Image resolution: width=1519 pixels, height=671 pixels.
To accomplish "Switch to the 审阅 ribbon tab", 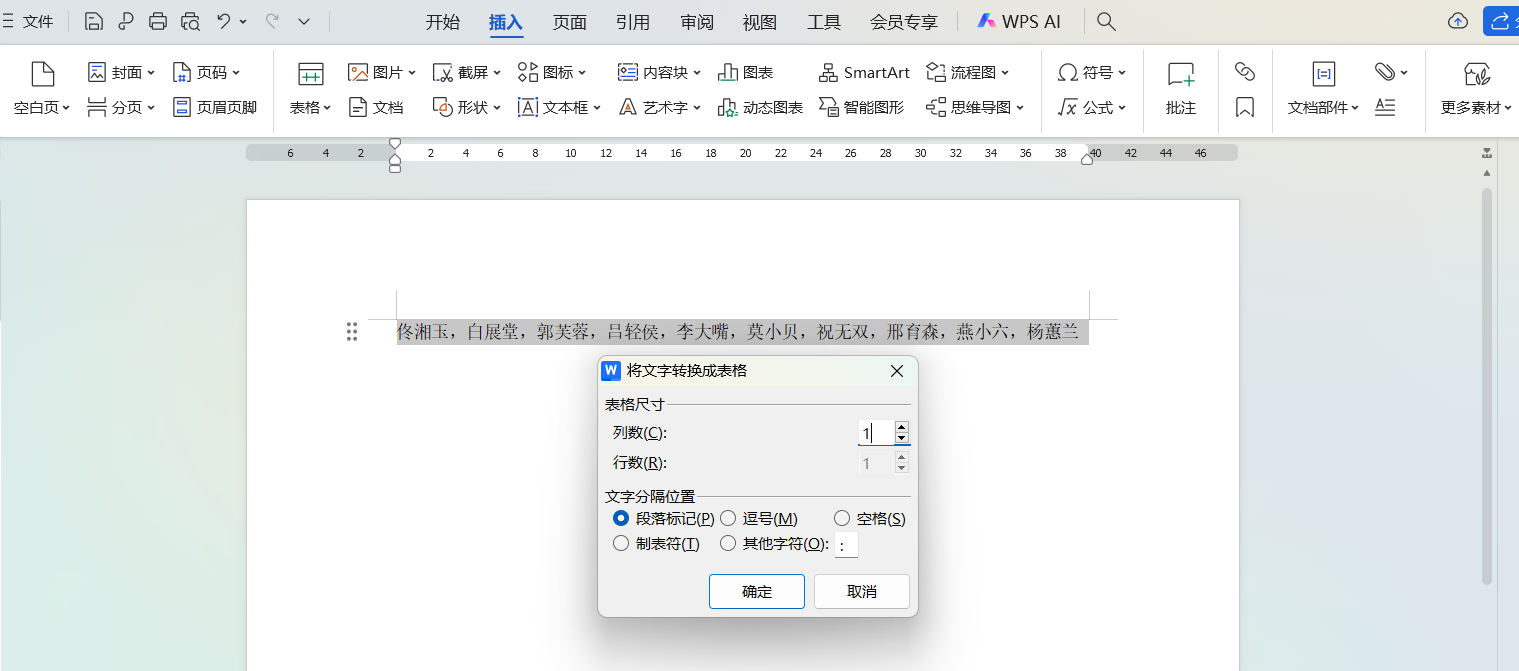I will coord(697,20).
